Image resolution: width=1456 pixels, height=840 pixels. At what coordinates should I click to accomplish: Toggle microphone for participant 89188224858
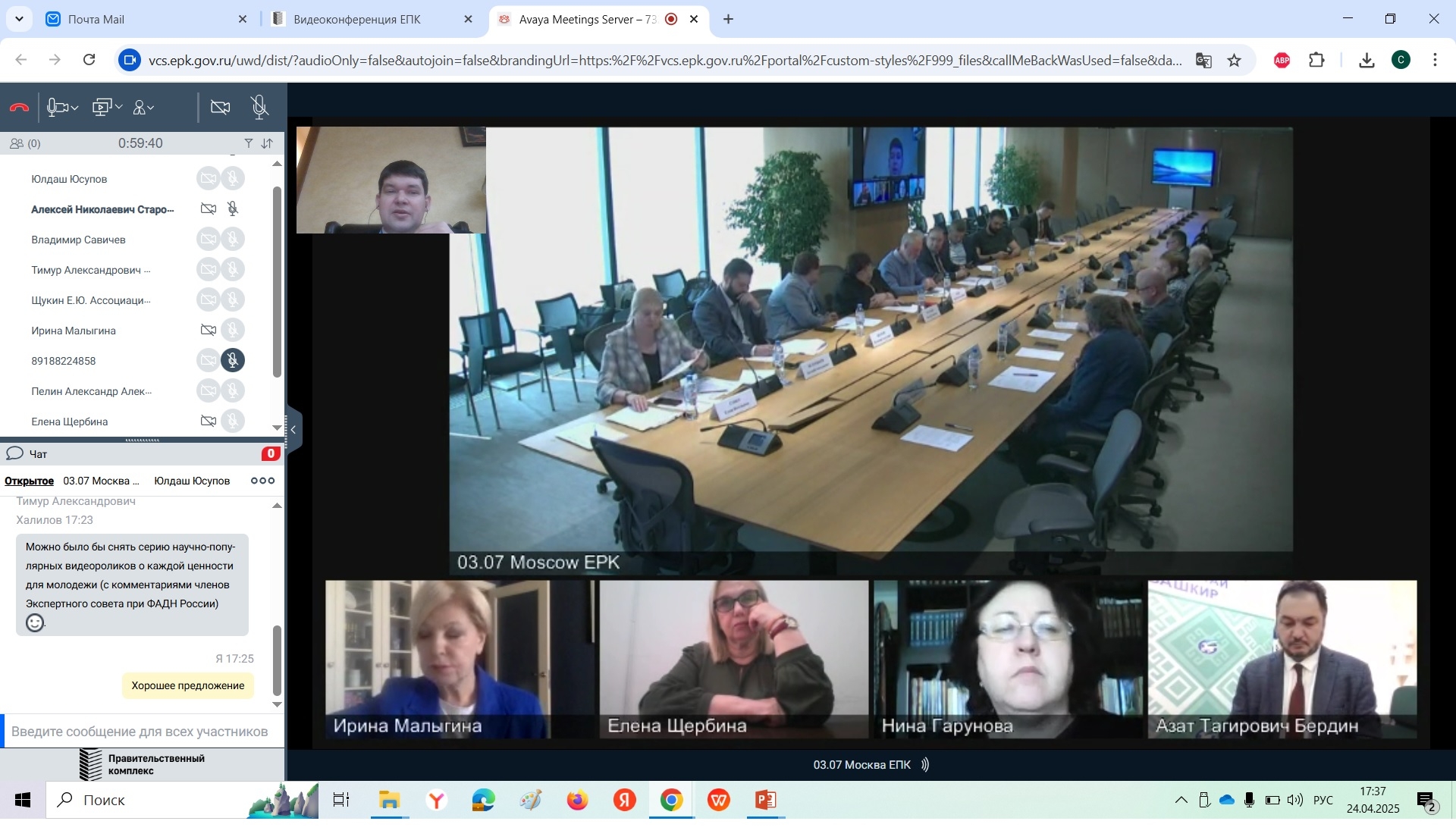click(233, 360)
